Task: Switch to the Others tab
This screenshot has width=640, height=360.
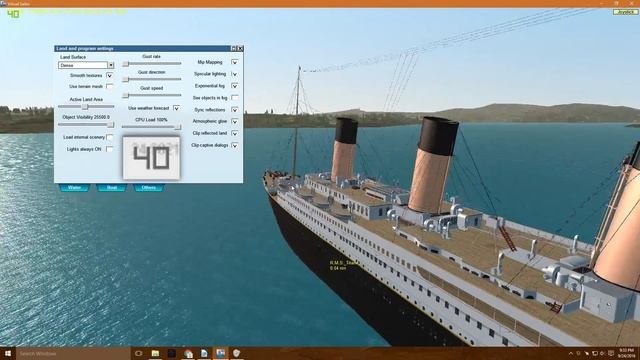Action: [x=149, y=187]
